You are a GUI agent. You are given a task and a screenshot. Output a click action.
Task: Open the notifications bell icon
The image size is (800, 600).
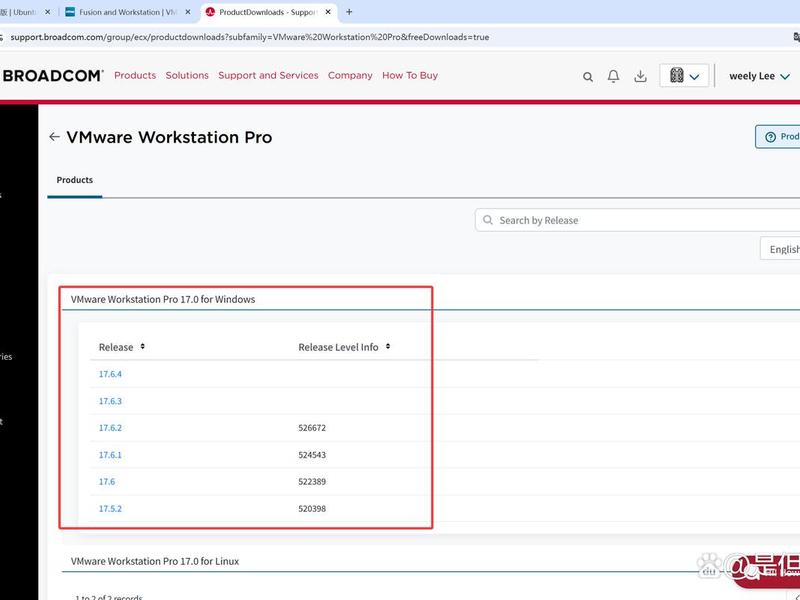613,77
